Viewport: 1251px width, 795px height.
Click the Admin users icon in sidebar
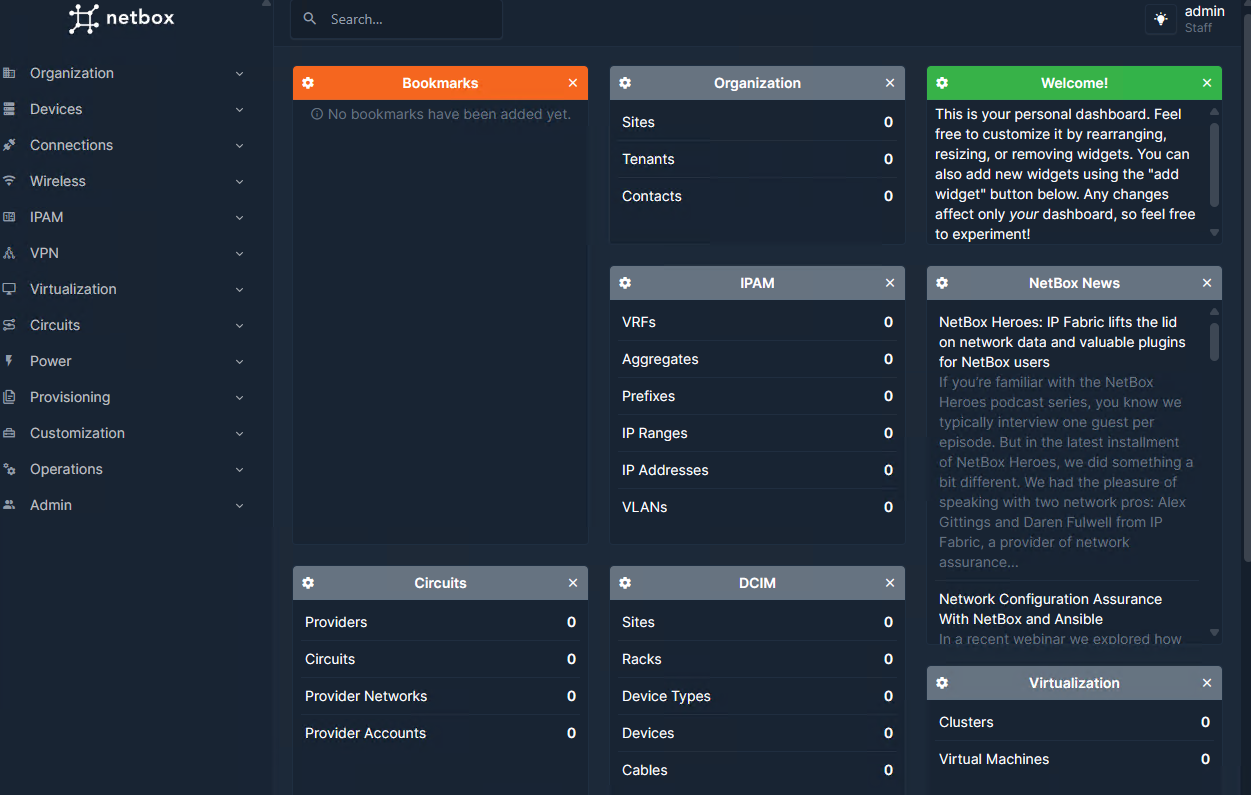(9, 505)
